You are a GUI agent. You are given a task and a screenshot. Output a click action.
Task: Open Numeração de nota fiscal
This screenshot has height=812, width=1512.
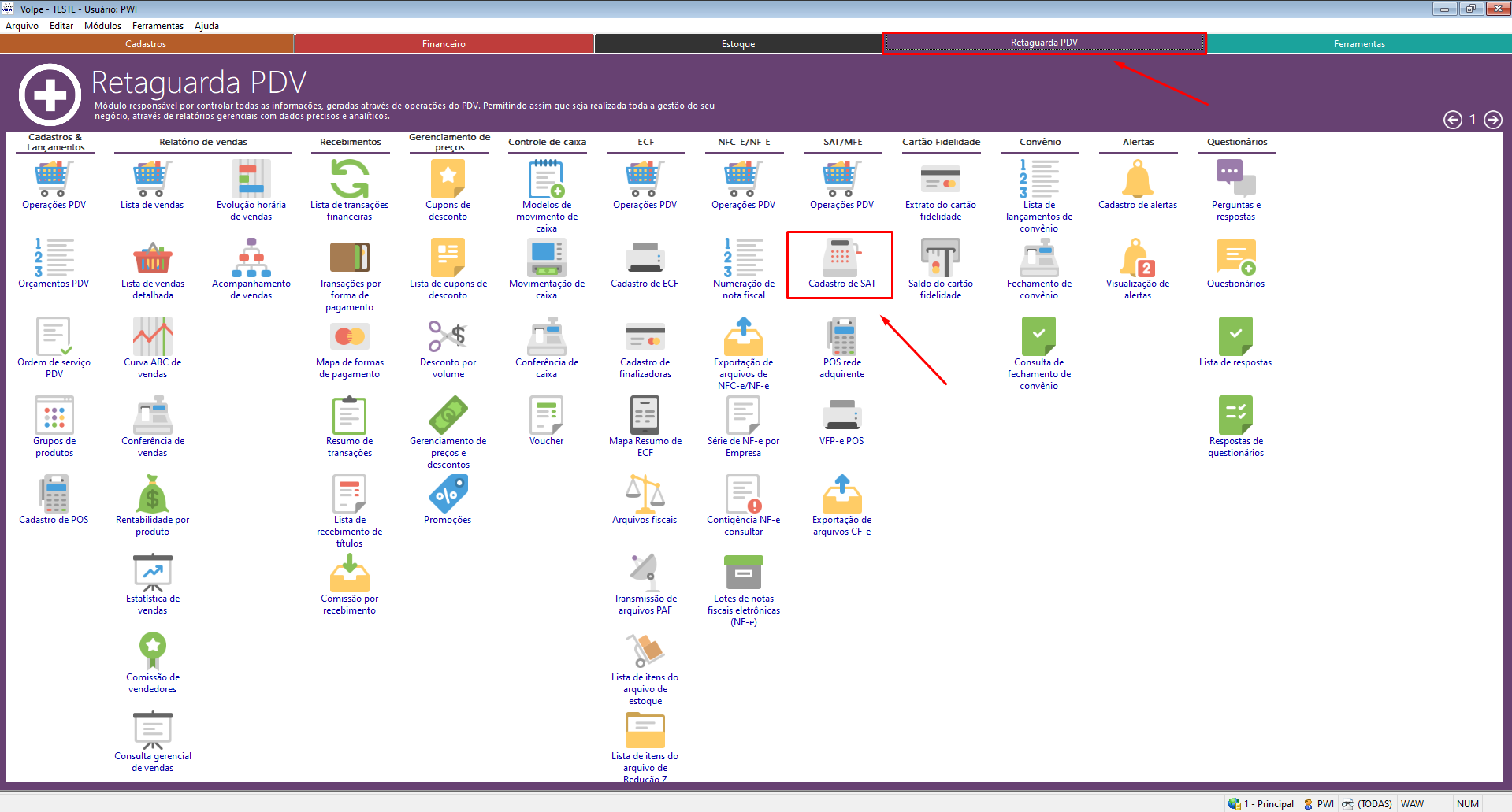coord(744,269)
